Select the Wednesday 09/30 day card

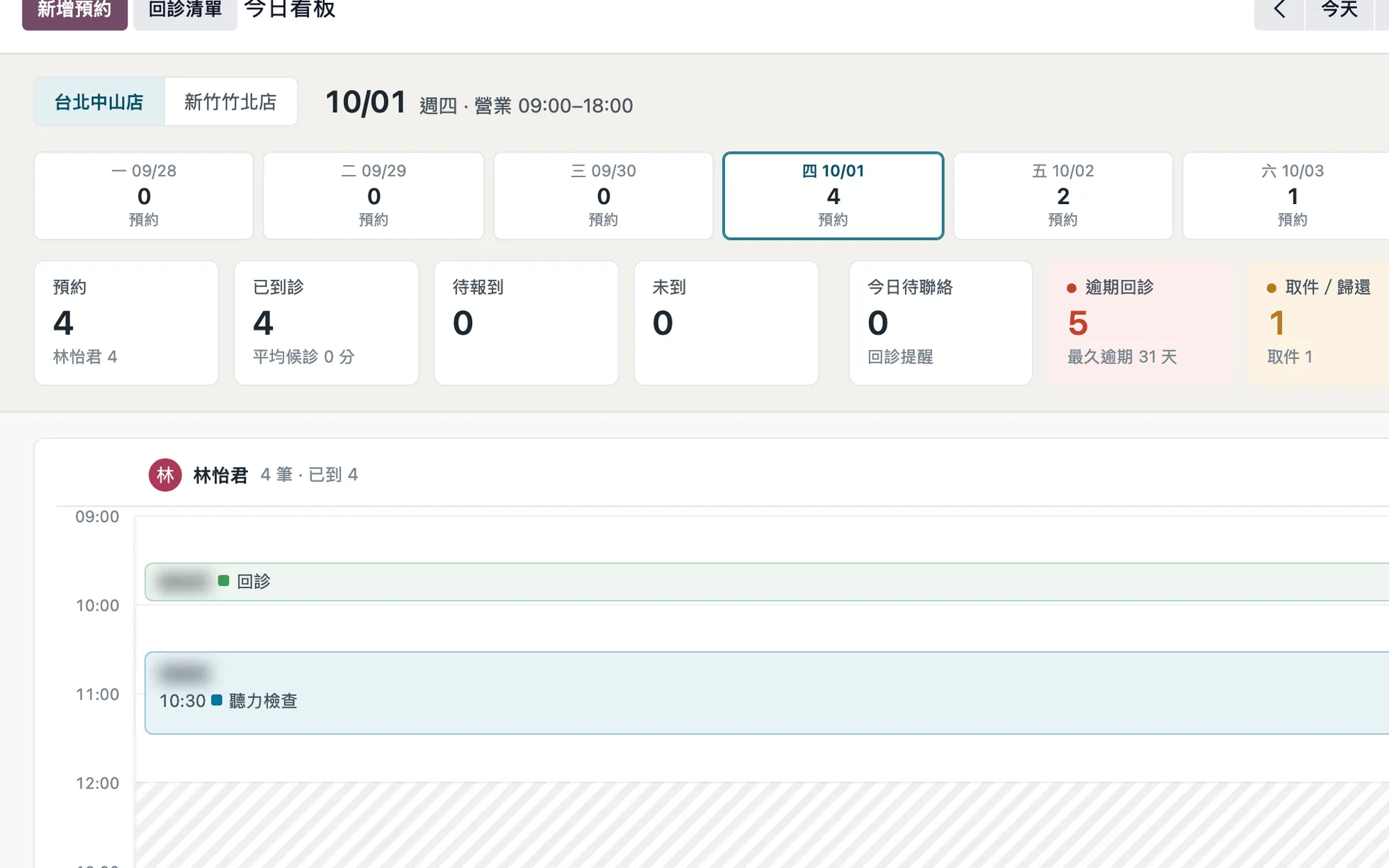[603, 196]
